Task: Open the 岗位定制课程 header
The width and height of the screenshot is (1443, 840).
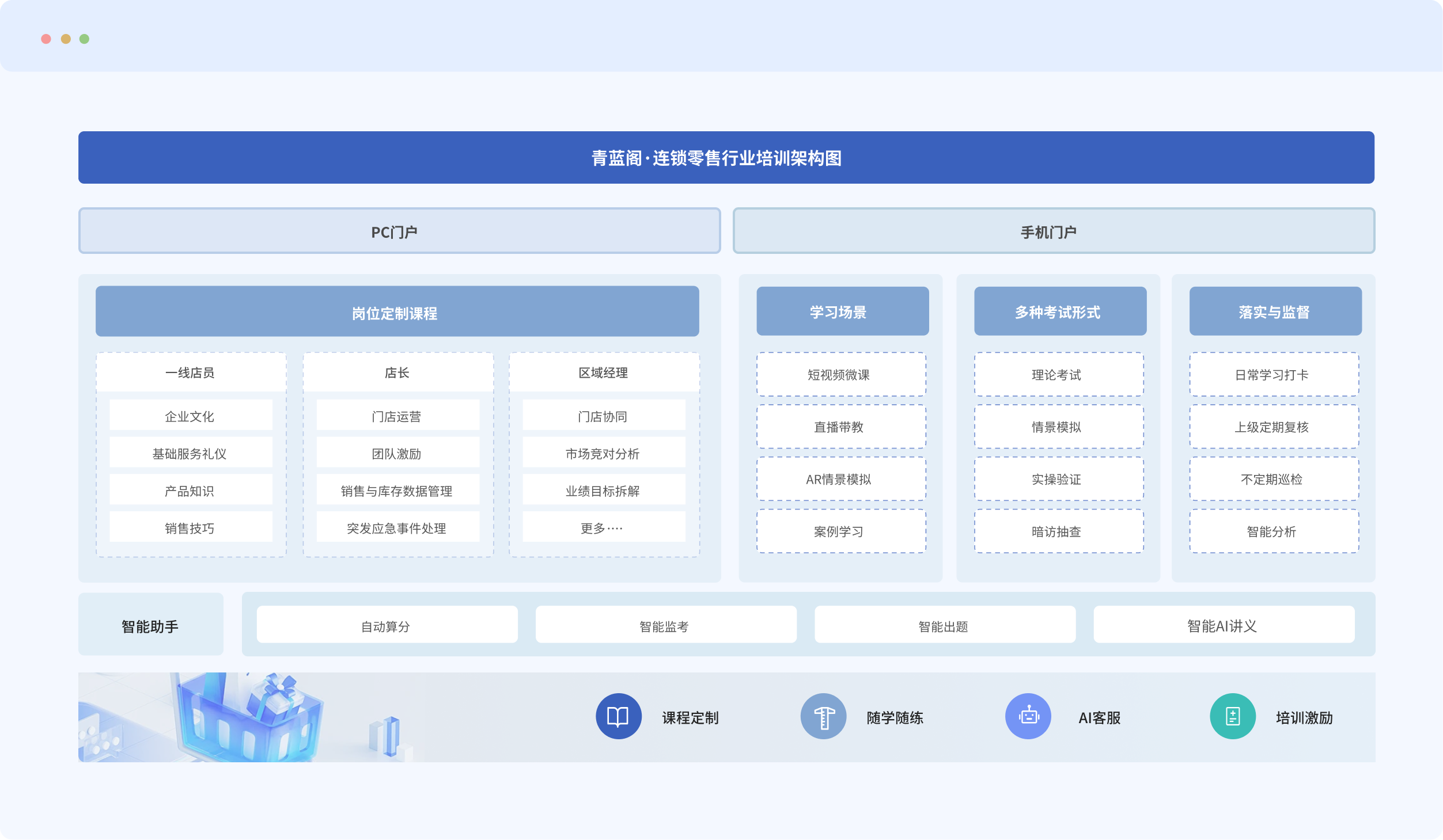Action: click(x=397, y=311)
